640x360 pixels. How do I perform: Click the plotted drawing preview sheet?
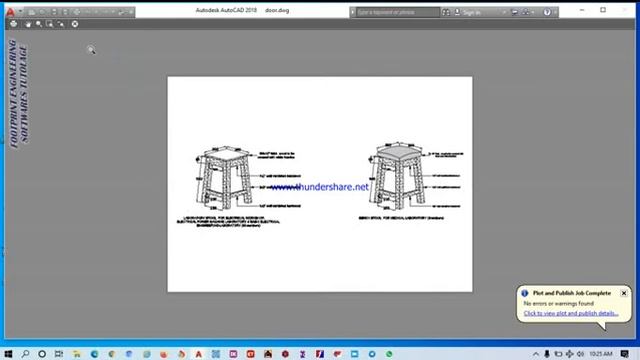point(320,184)
